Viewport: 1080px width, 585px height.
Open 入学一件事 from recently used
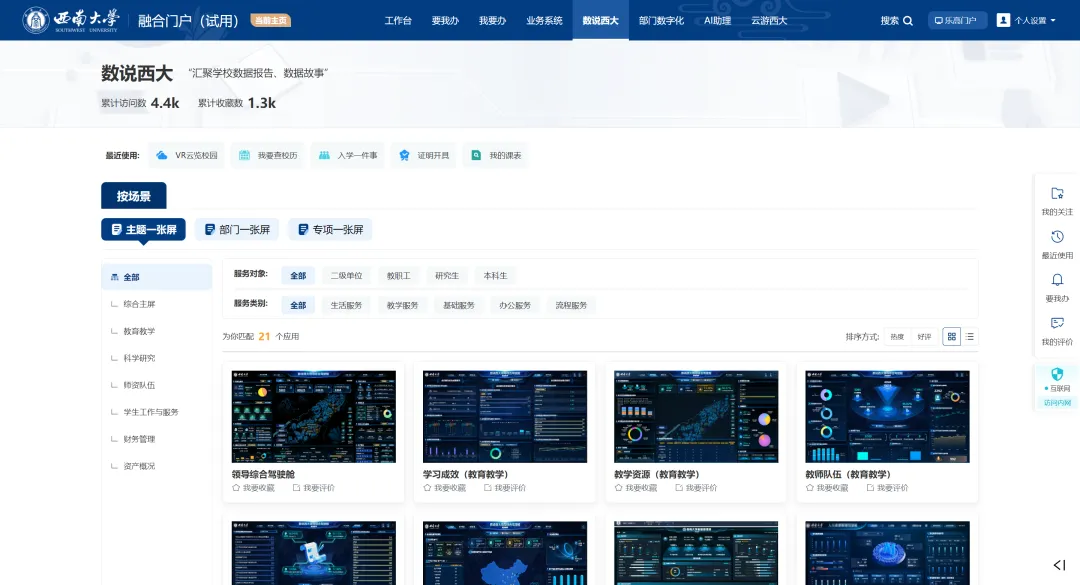coord(322,155)
